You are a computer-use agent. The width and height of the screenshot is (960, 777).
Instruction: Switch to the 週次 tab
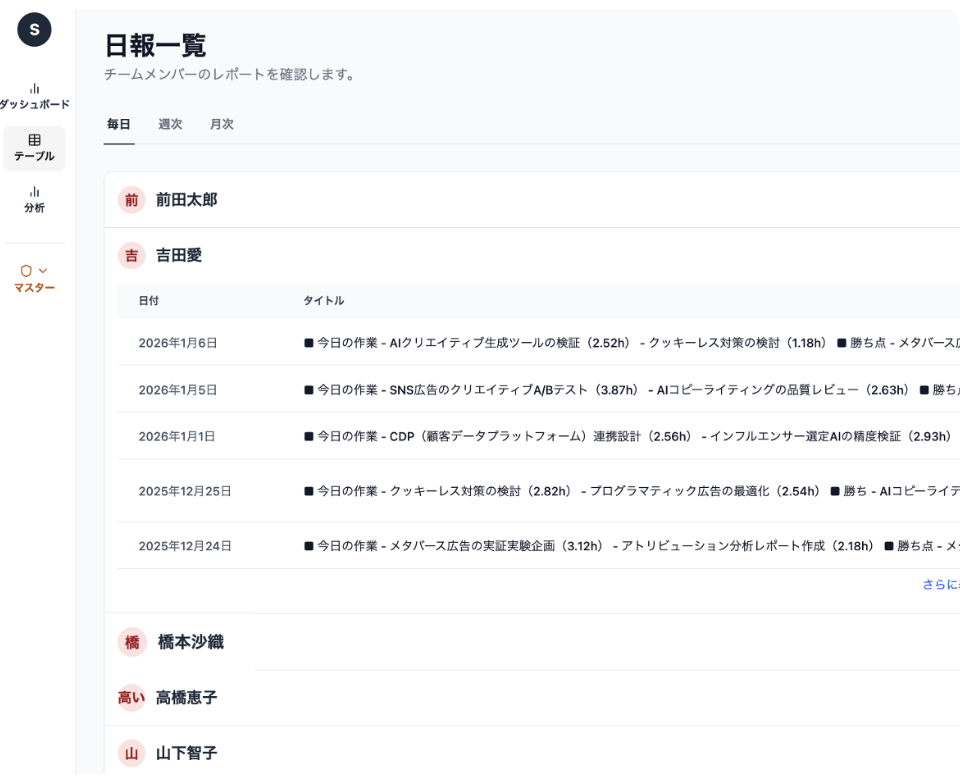click(170, 124)
